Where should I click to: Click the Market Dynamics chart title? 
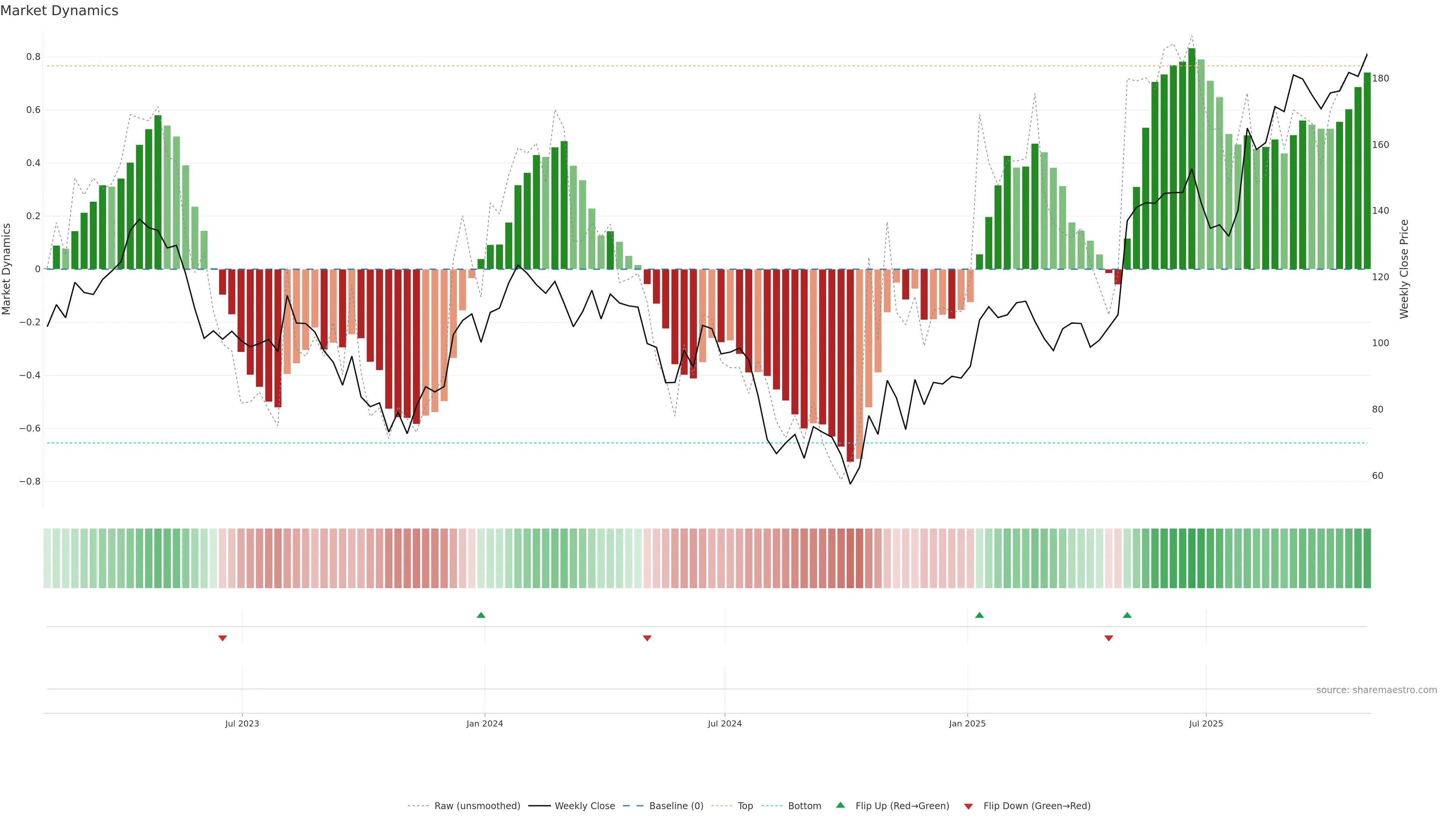coord(60,11)
